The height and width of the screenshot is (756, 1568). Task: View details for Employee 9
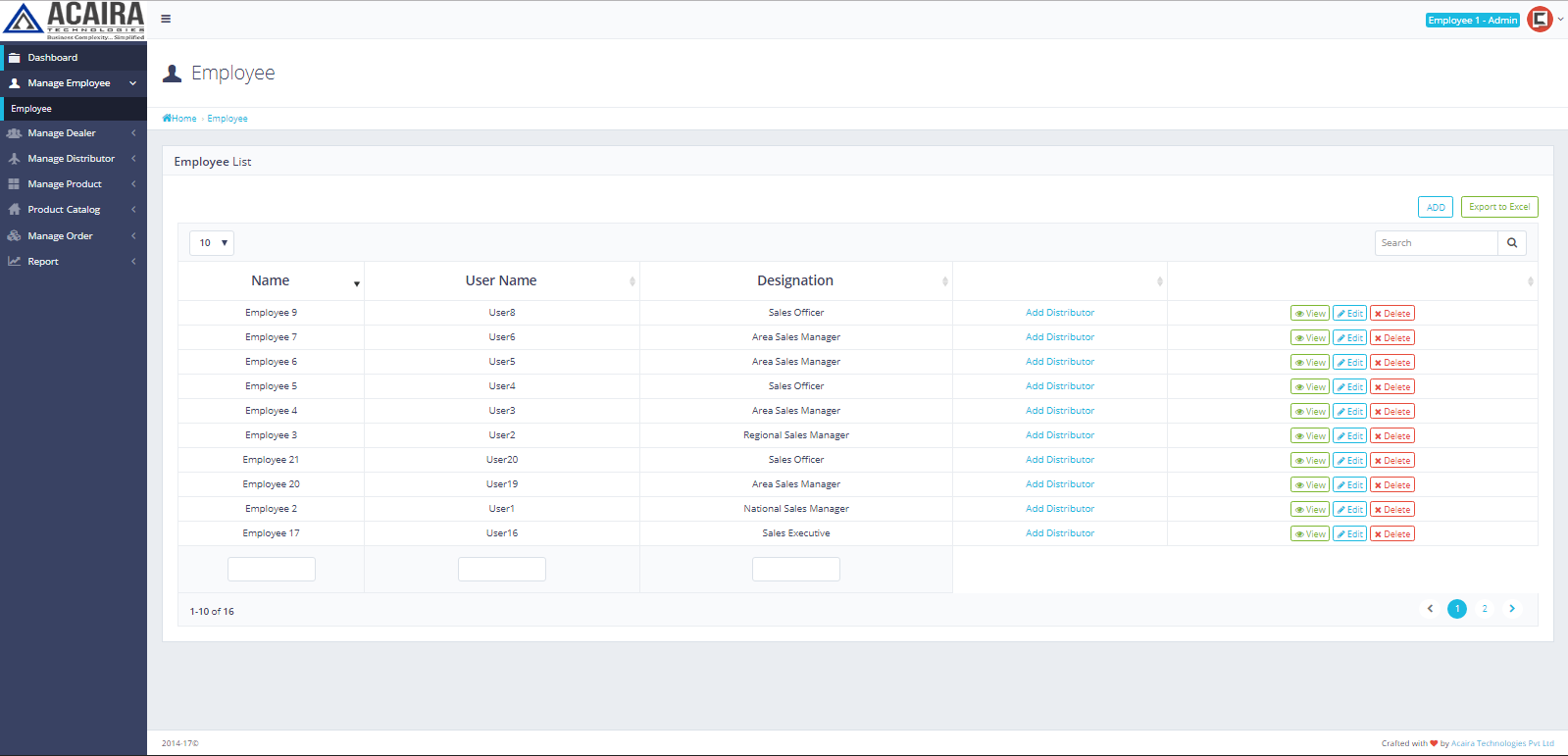[x=1309, y=314]
